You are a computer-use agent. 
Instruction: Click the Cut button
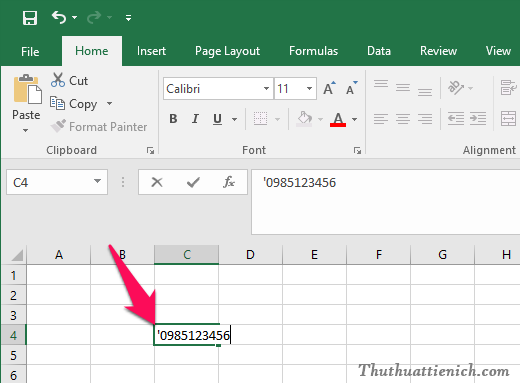(x=69, y=80)
